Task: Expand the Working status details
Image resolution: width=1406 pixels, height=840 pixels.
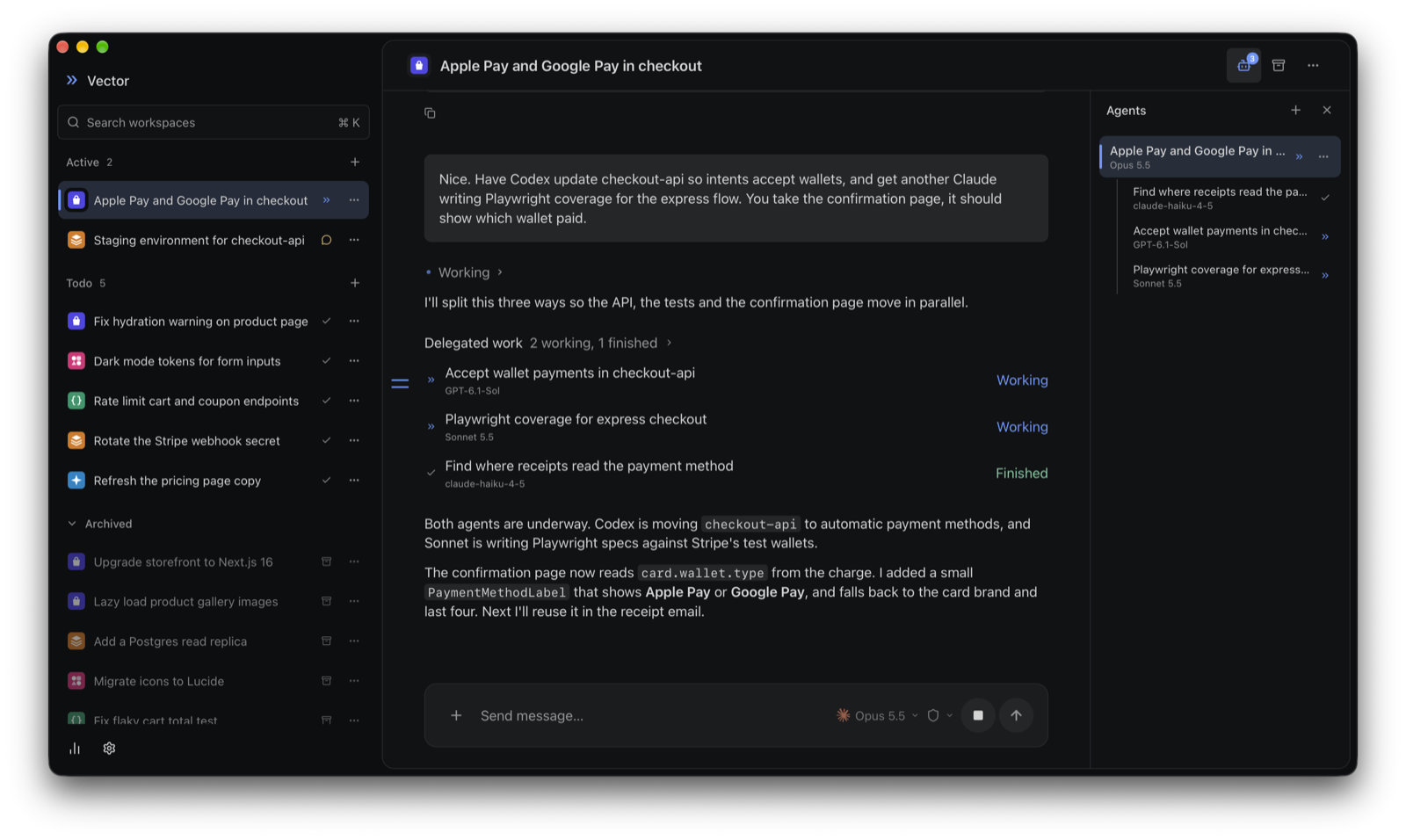Action: pyautogui.click(x=500, y=272)
